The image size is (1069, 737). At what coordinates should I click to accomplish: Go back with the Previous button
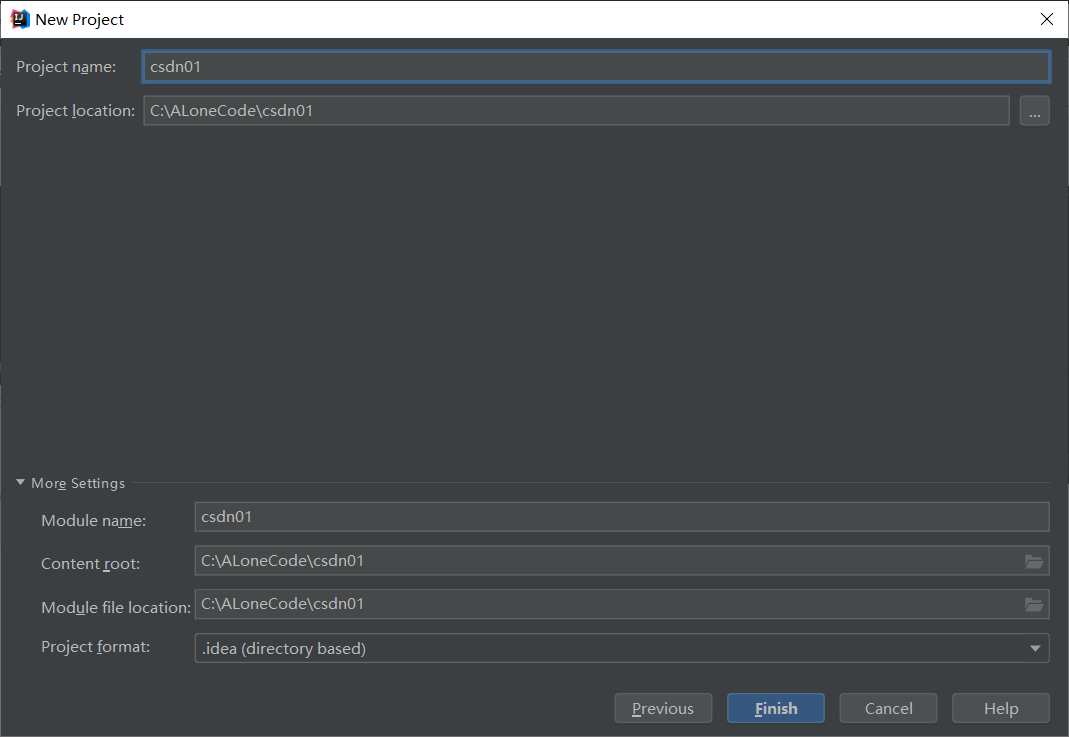tap(663, 708)
